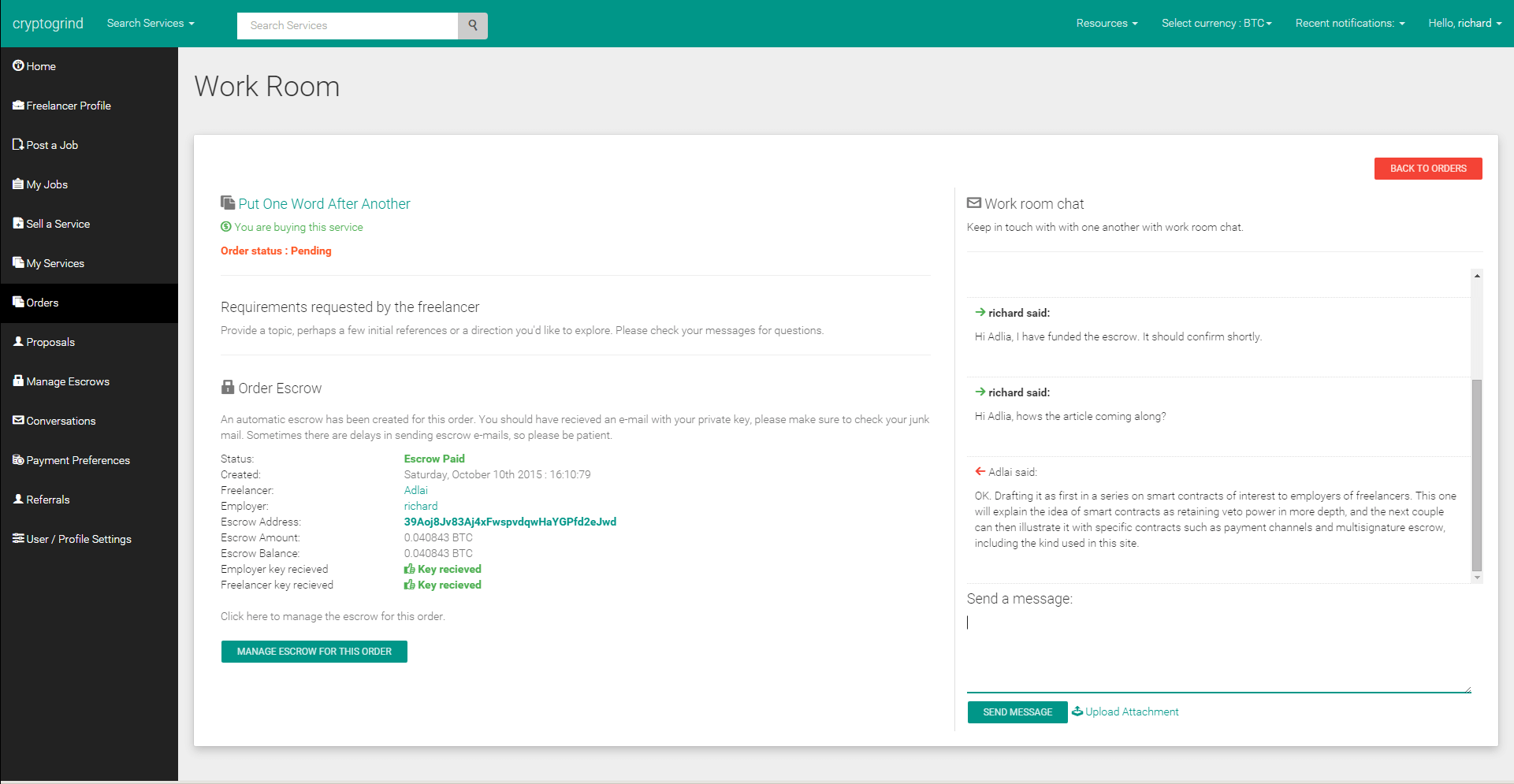This screenshot has height=784, width=1514.
Task: Click the Work room chat envelope icon
Action: (974, 203)
